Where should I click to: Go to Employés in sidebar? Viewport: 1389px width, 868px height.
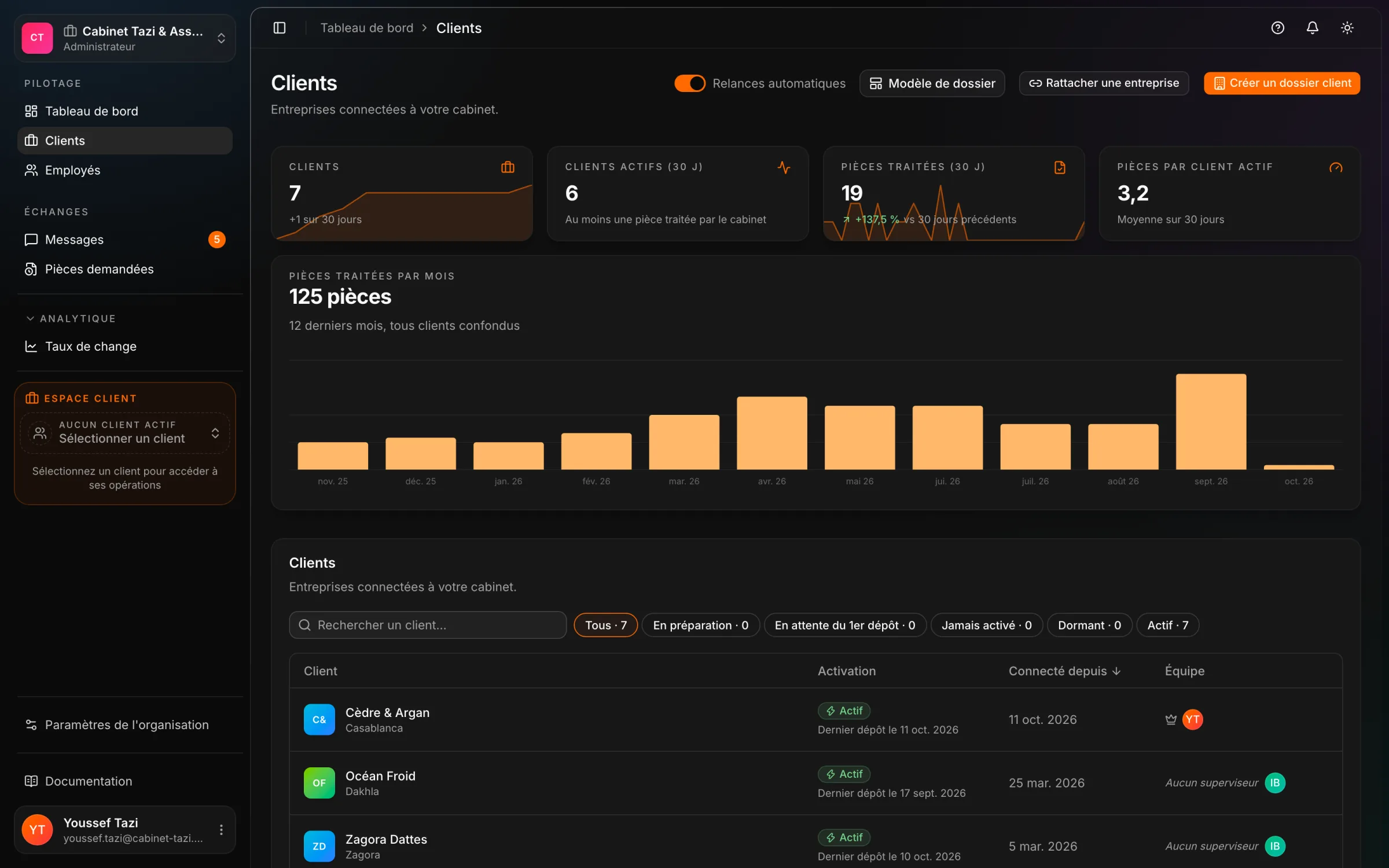click(125, 170)
